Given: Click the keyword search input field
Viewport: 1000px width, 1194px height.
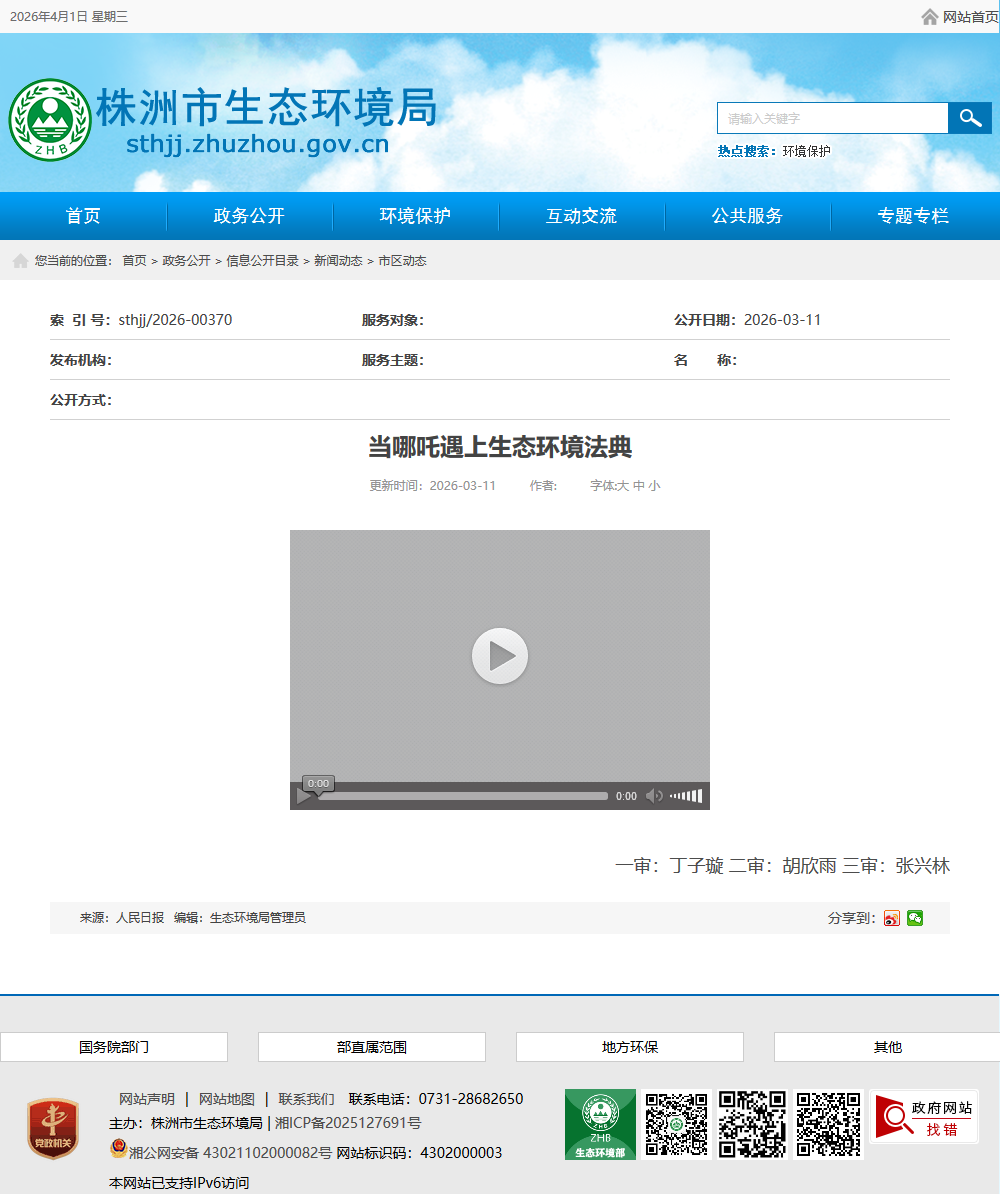Looking at the screenshot, I should tap(832, 118).
